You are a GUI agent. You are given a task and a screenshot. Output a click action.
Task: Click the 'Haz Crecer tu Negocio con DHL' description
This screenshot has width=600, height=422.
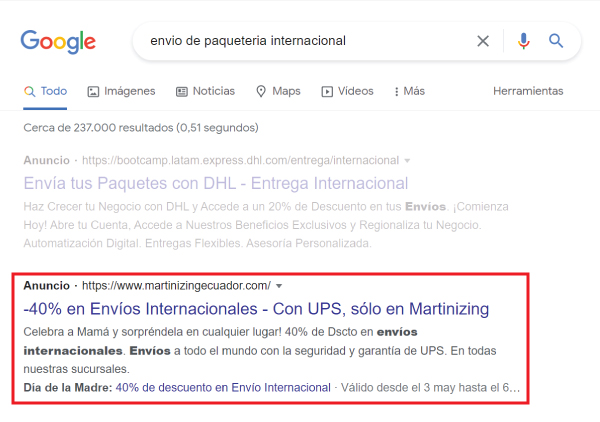point(266,225)
